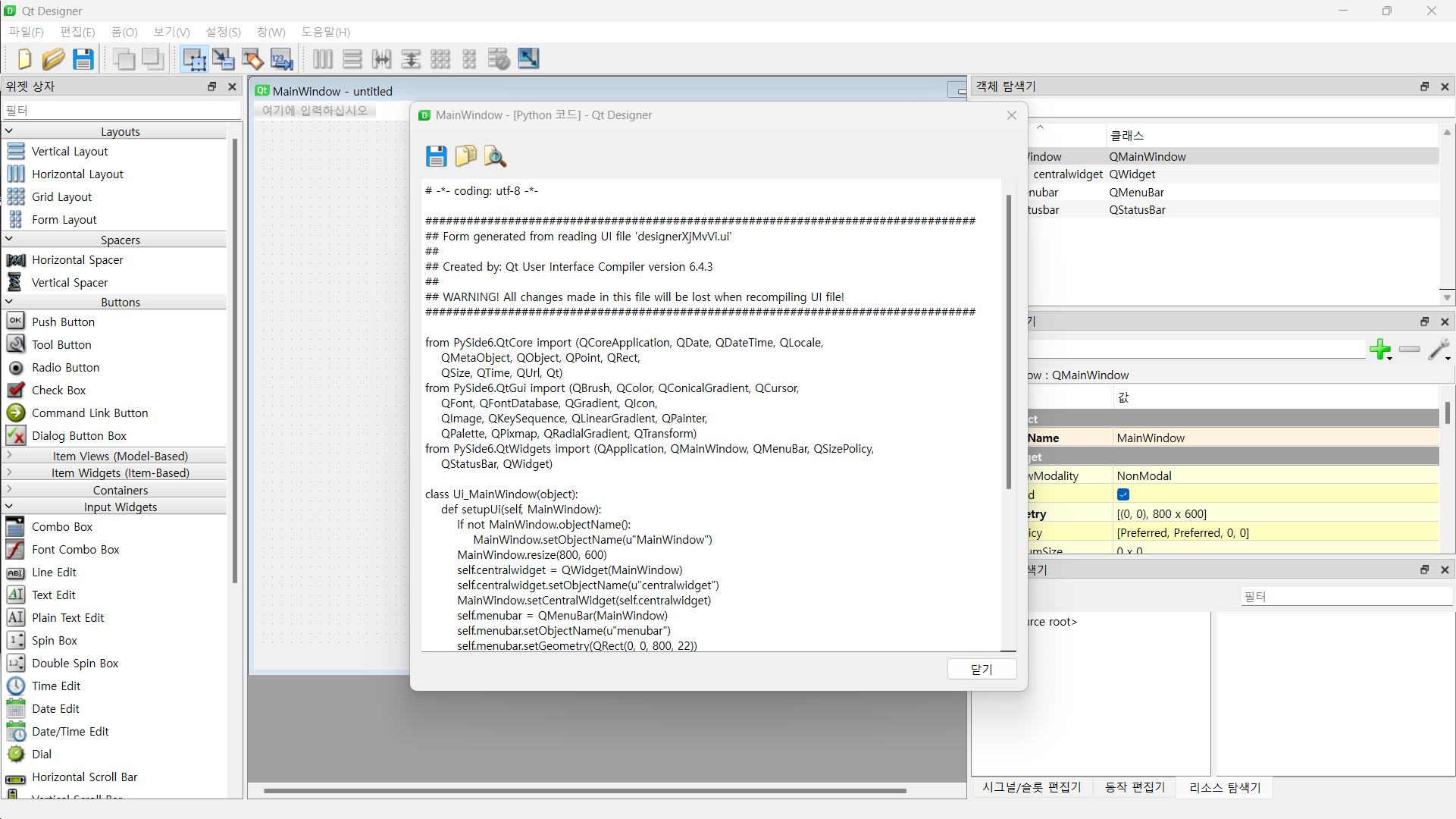Select the Edit Signals/Slots toolbar icon
The image size is (1456, 819).
[x=223, y=59]
